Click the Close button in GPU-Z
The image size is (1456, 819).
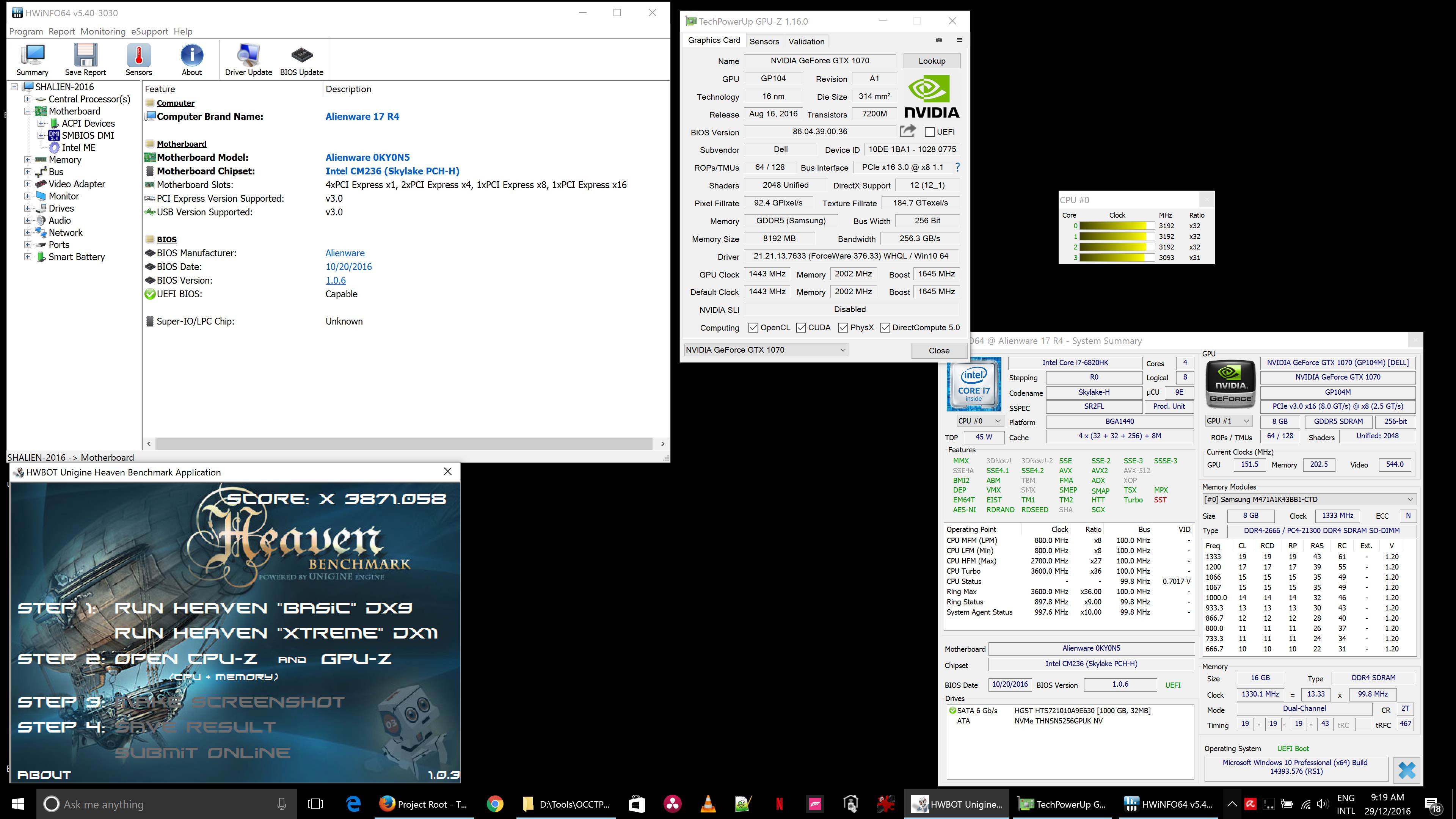pyautogui.click(x=939, y=350)
